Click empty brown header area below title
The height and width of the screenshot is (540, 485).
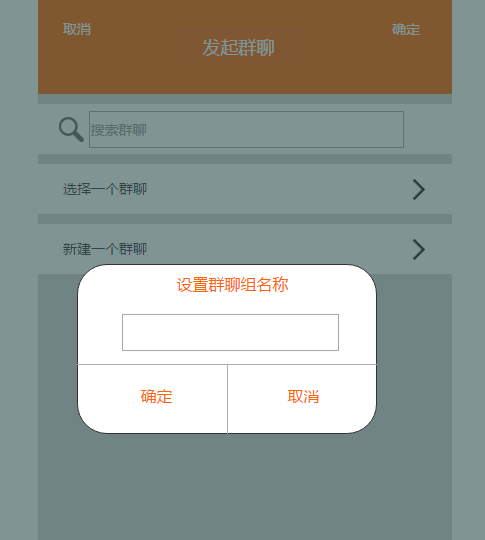245,77
